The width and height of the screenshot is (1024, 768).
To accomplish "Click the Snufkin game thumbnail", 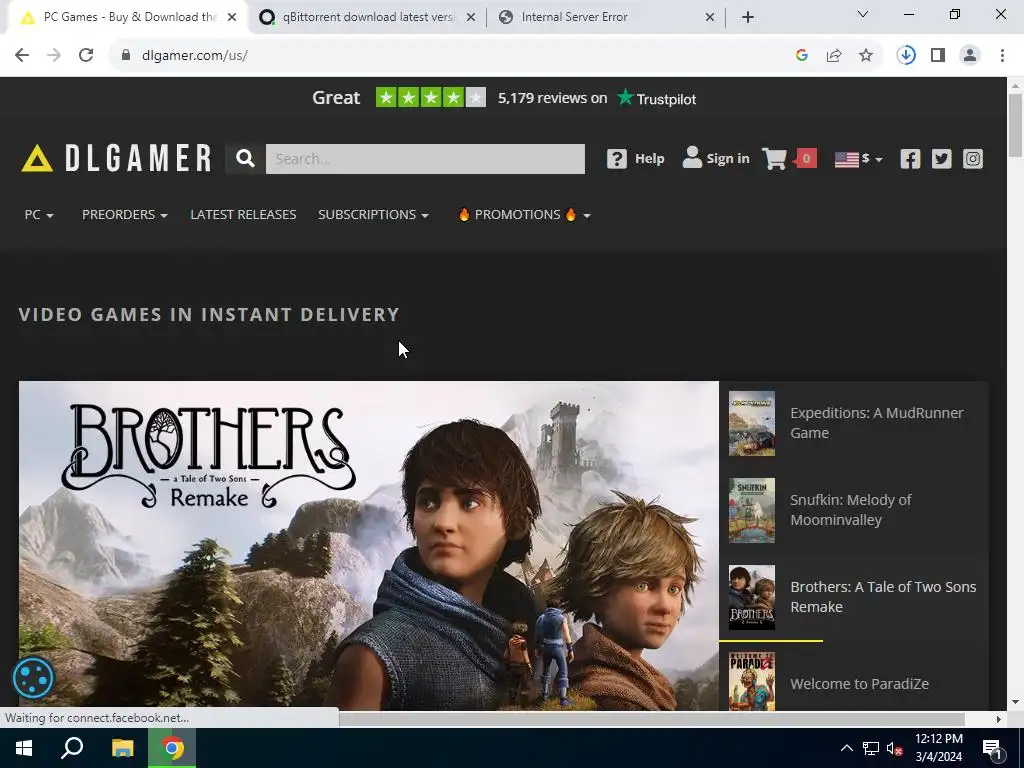I will pyautogui.click(x=752, y=510).
